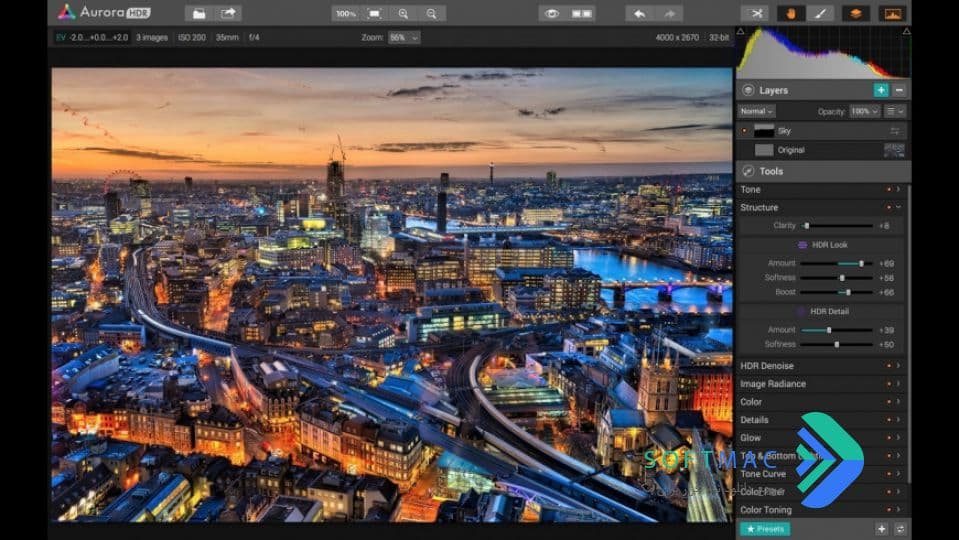Click the Clarity slider track

pos(837,226)
